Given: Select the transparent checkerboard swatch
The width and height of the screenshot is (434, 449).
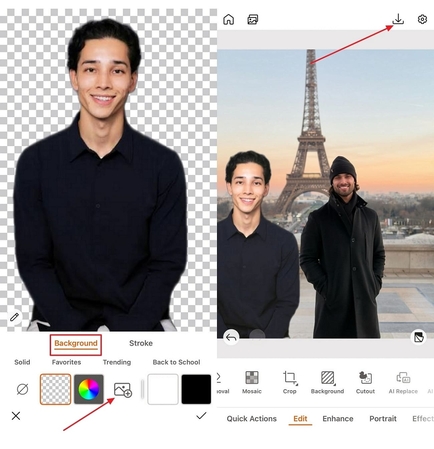Looking at the screenshot, I should pyautogui.click(x=55, y=389).
